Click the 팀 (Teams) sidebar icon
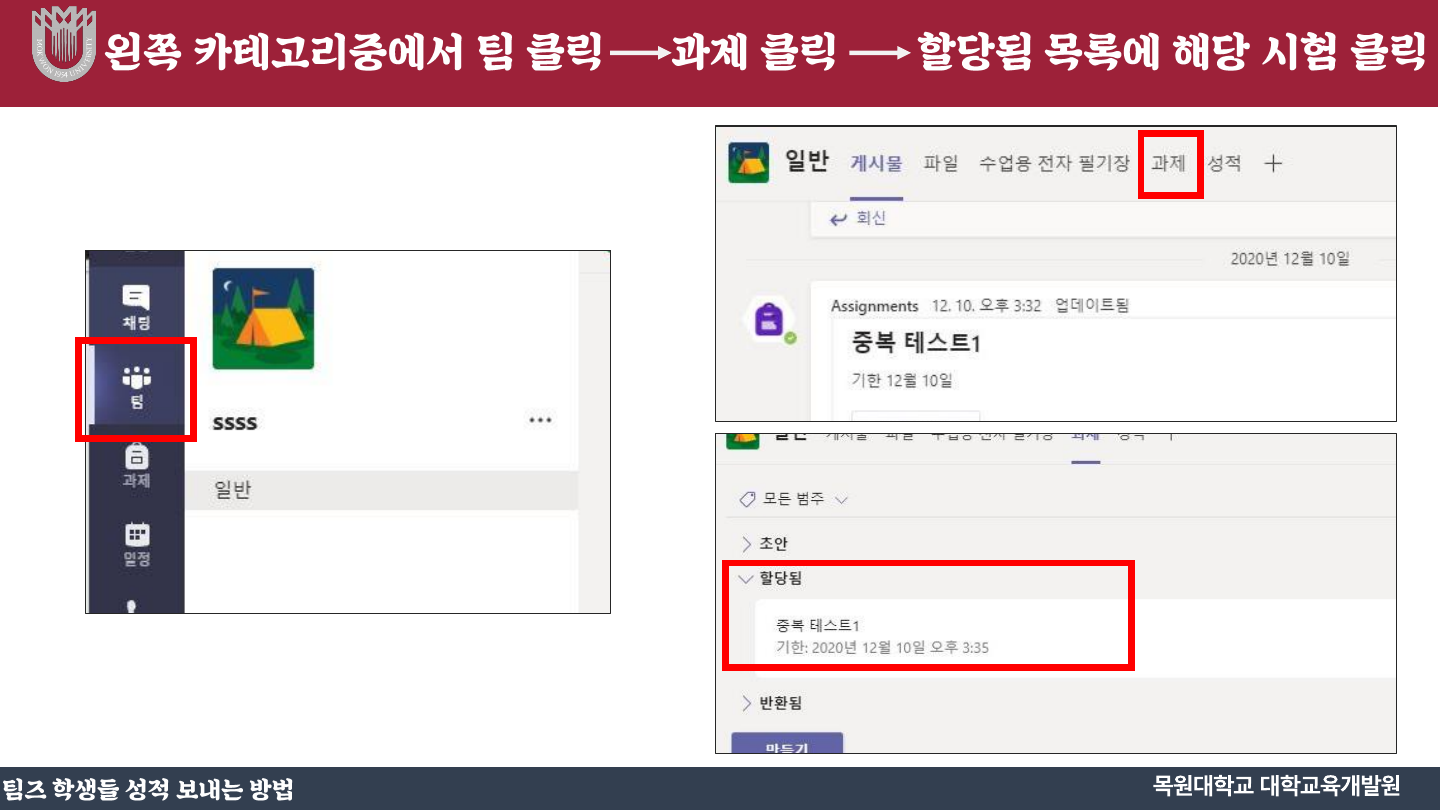Viewport: 1440px width, 810px height. [x=136, y=388]
